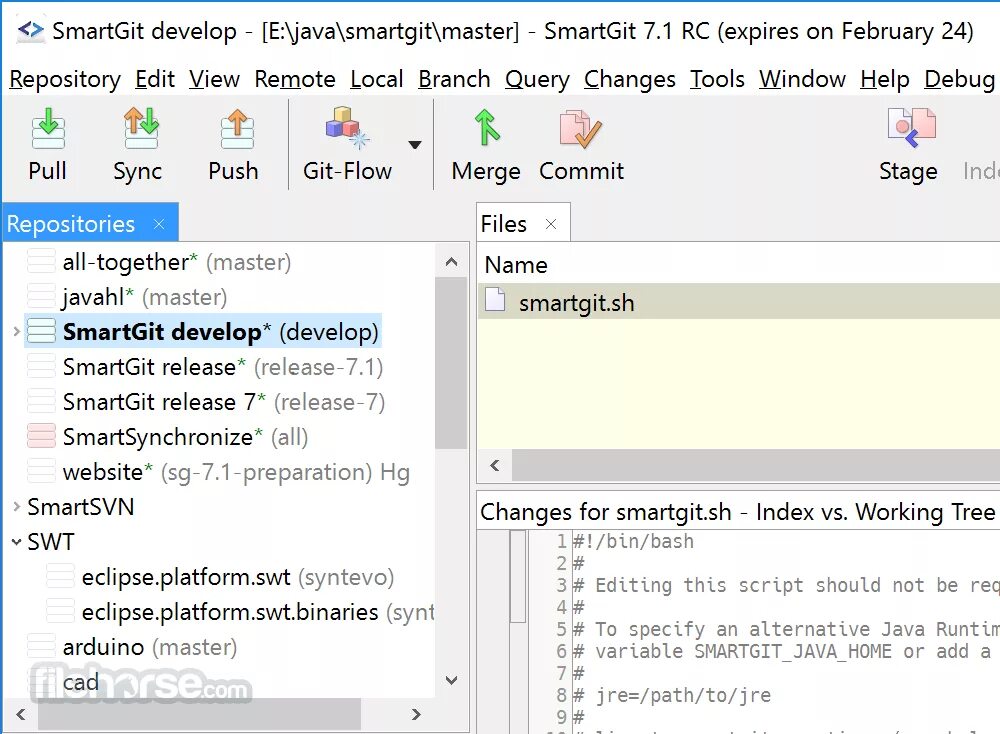This screenshot has width=1000, height=734.
Task: Close the Repositories panel tab
Action: point(159,224)
